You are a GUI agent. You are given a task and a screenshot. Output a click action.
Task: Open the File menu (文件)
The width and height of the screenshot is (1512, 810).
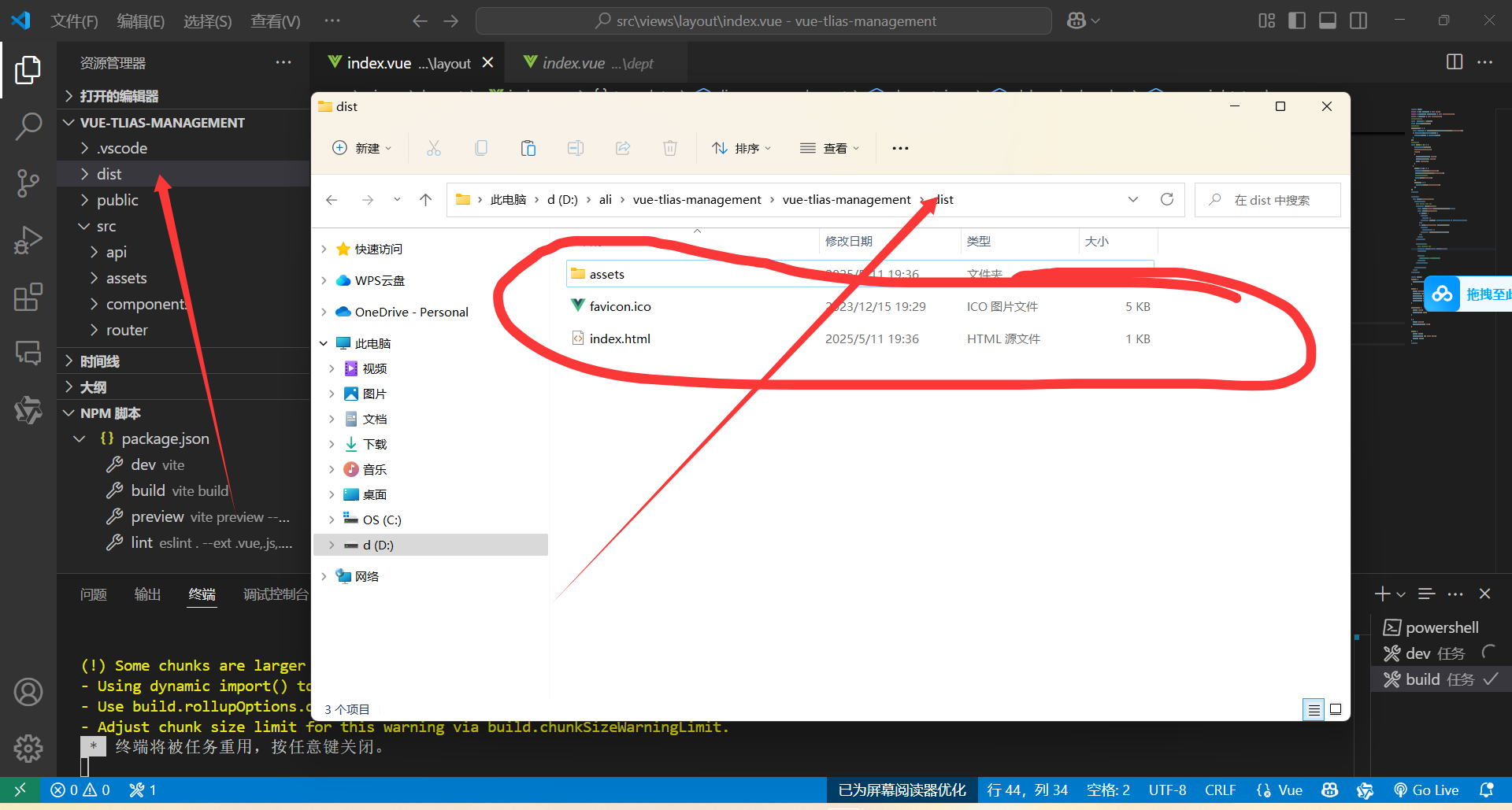tap(74, 21)
